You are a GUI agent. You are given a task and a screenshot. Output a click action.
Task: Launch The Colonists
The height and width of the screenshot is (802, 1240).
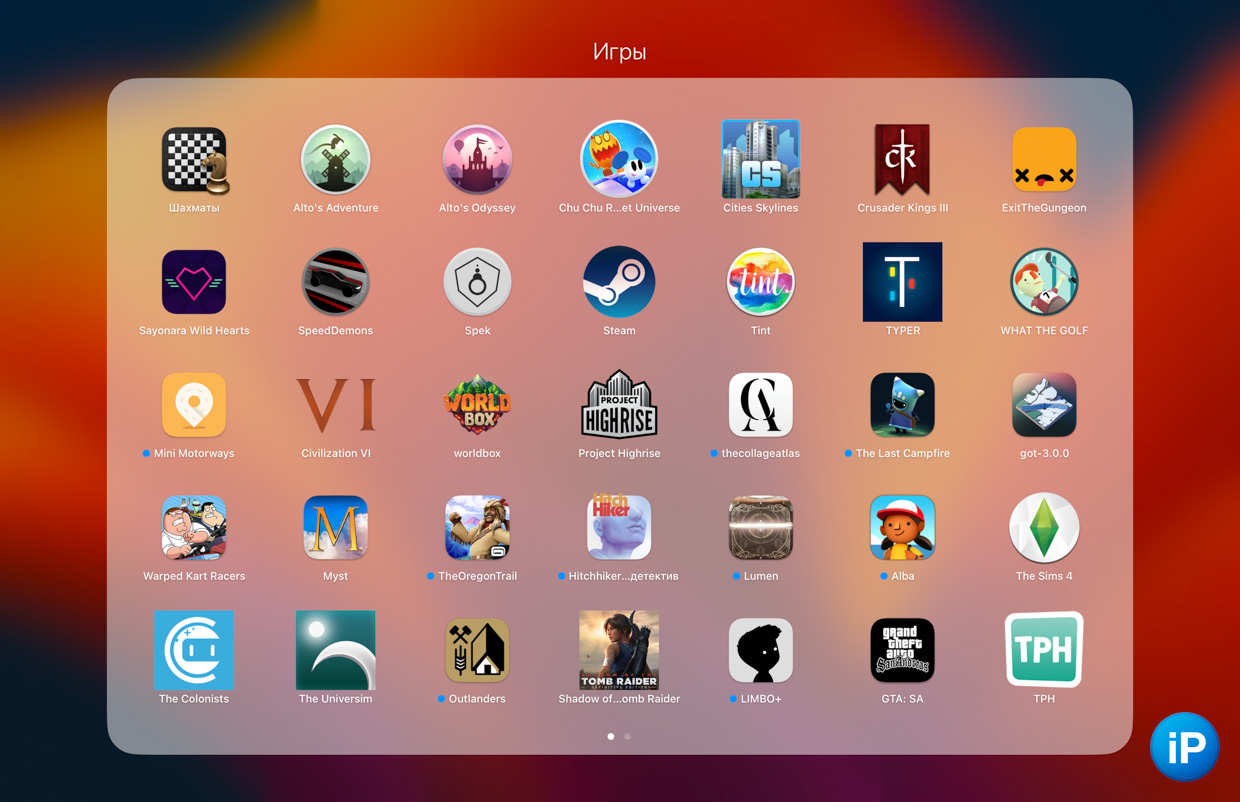194,650
